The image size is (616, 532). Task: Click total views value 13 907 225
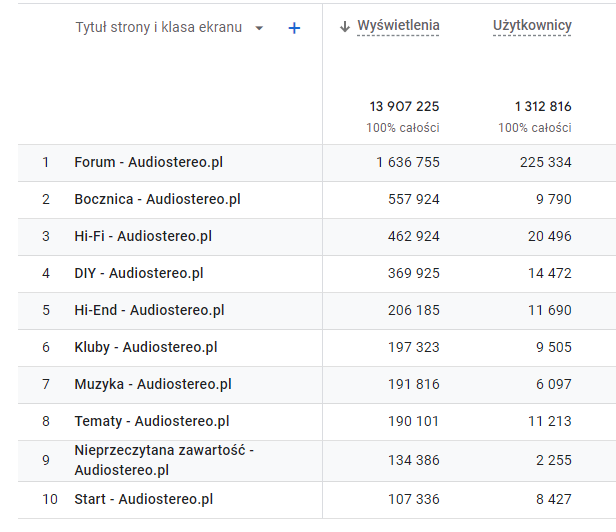[404, 106]
